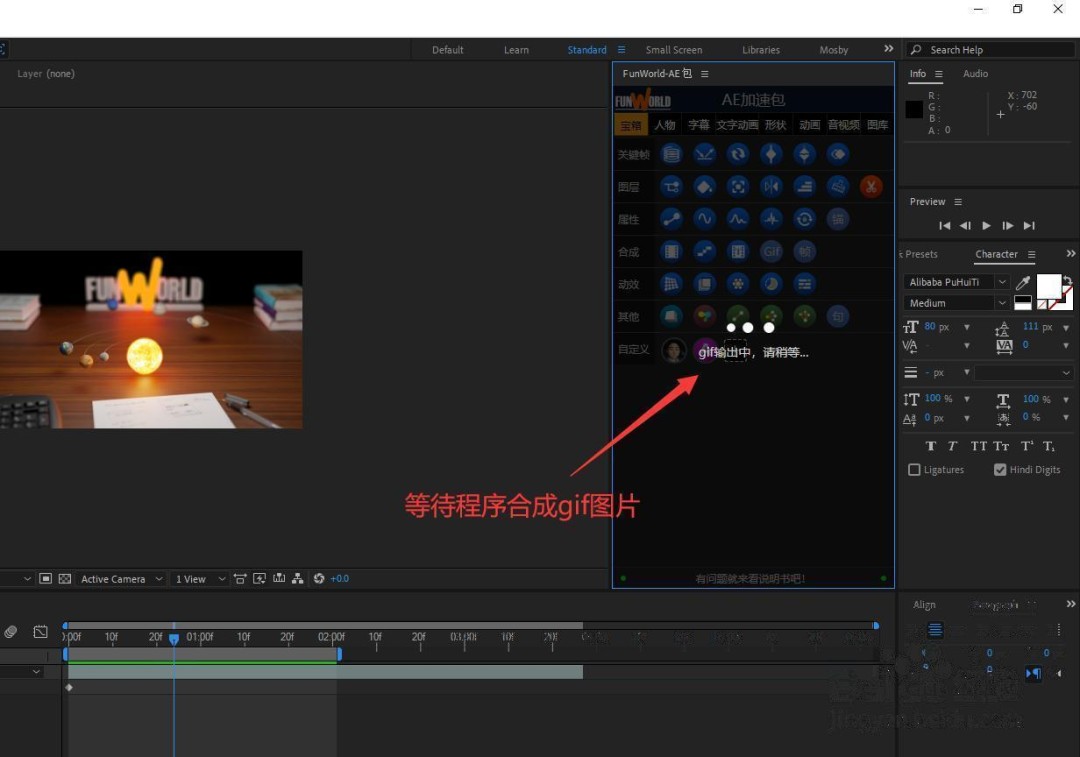
Task: Switch to the Learn workspace
Action: (516, 50)
